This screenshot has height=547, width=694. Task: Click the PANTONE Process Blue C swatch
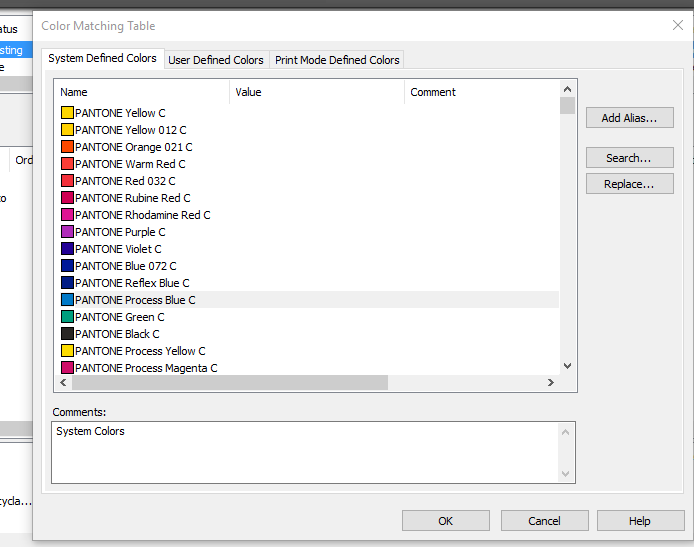click(67, 300)
